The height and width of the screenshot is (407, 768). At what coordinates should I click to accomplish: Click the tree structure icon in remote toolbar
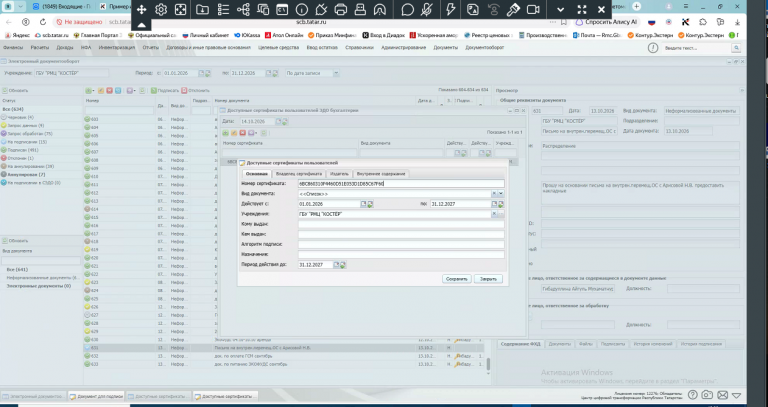pos(242,9)
